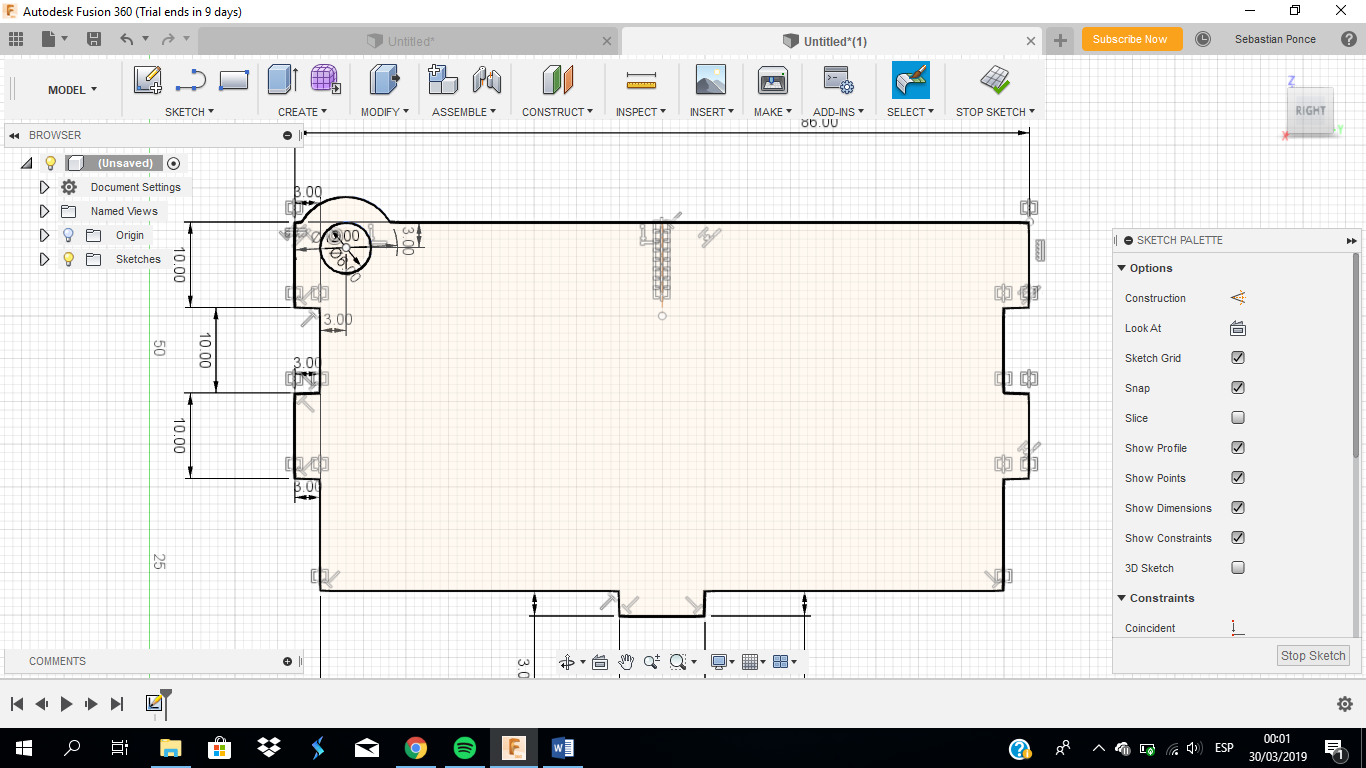The image size is (1366, 768).
Task: Toggle the Show Constraints checkbox
Action: (1238, 538)
